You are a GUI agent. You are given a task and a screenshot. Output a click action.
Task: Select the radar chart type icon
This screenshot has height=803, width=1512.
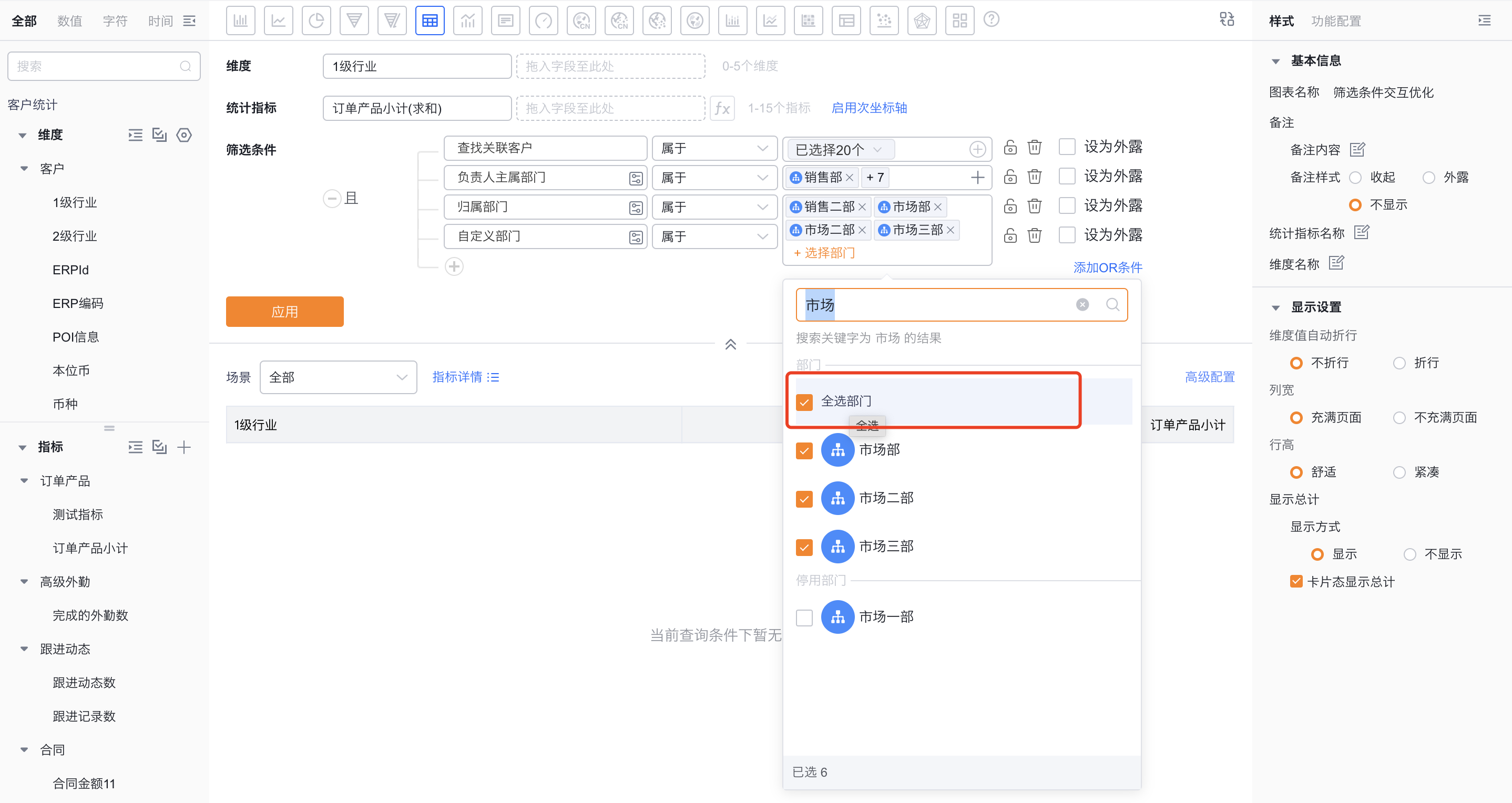(x=922, y=20)
